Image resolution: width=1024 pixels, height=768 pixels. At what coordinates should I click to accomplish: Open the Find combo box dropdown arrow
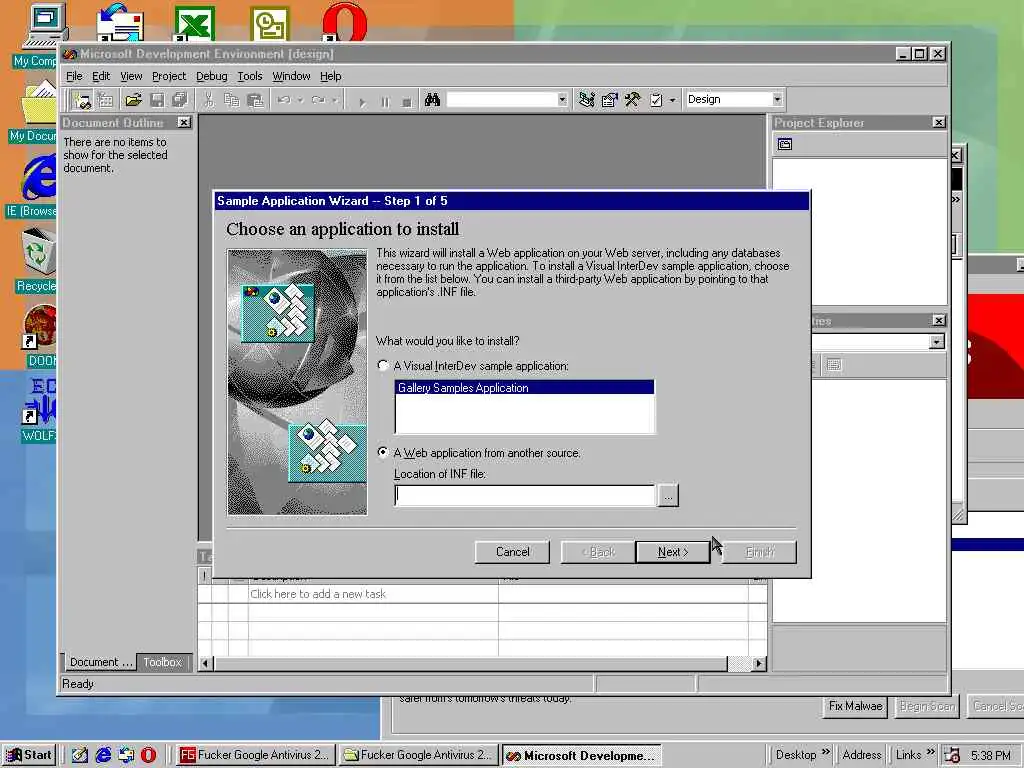562,100
